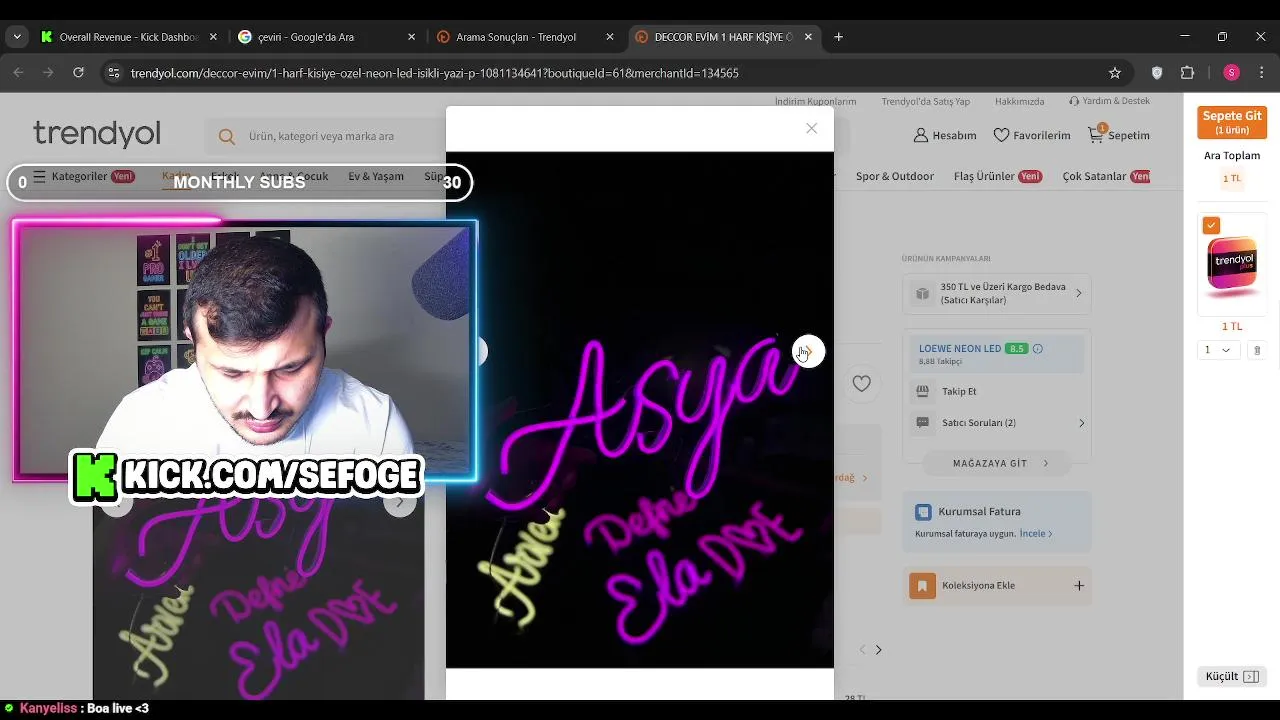This screenshot has width=1280, height=720.
Task: Reload the current browser page
Action: click(78, 73)
